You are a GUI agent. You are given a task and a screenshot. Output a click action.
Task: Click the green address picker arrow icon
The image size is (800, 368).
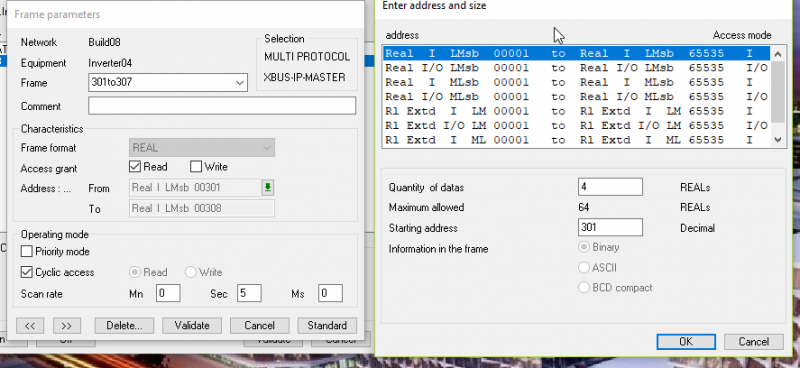coord(267,188)
